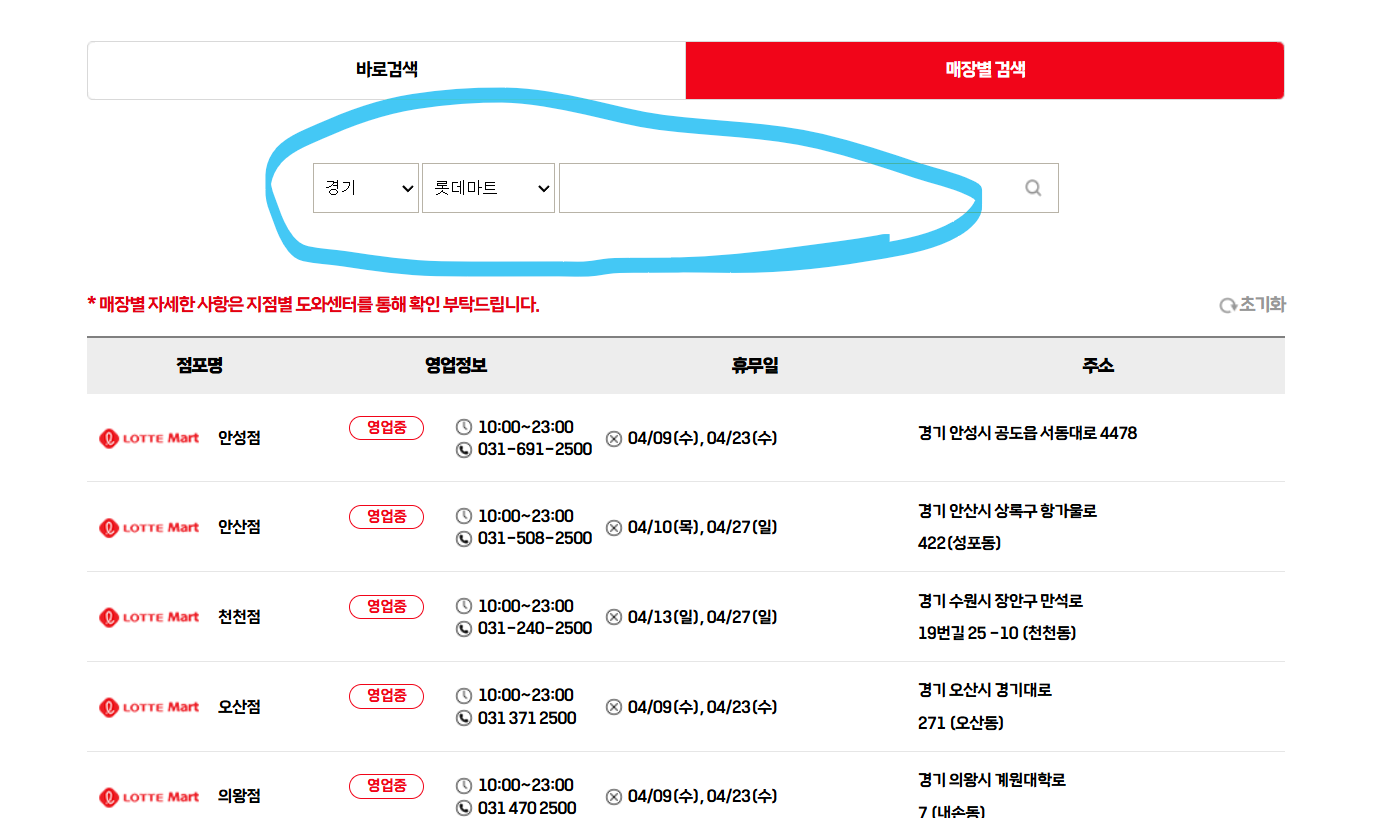Click the clock icon in 의왕점 row
This screenshot has height=818, width=1397.
click(464, 785)
